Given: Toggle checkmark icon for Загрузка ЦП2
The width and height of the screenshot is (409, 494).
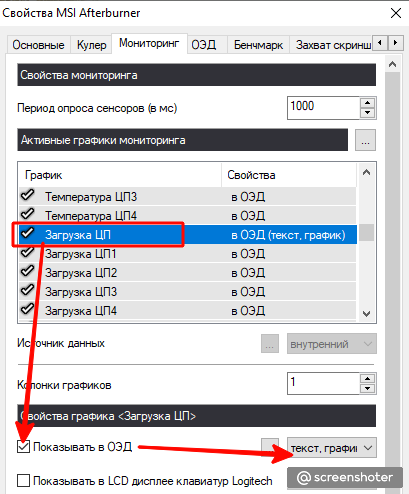Looking at the screenshot, I should 28,271.
